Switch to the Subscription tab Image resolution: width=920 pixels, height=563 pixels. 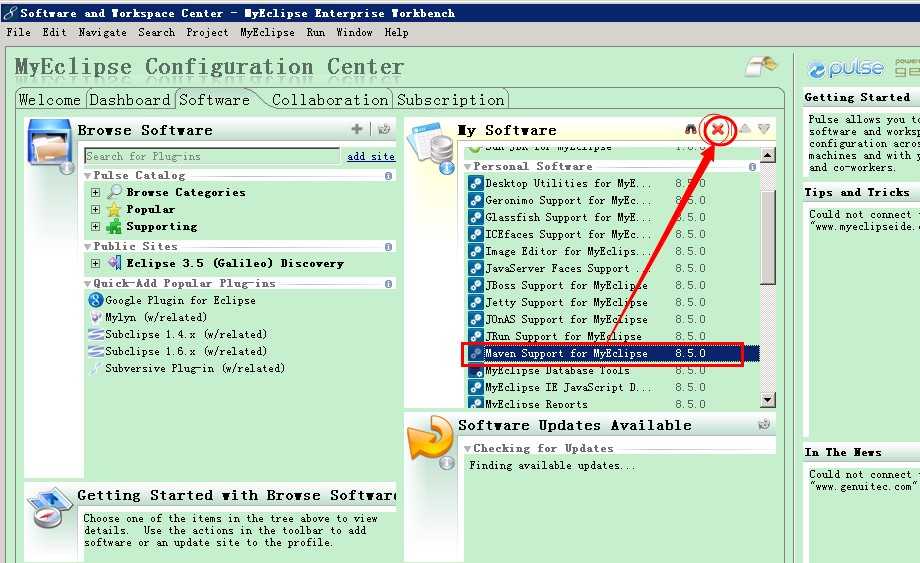pos(451,100)
